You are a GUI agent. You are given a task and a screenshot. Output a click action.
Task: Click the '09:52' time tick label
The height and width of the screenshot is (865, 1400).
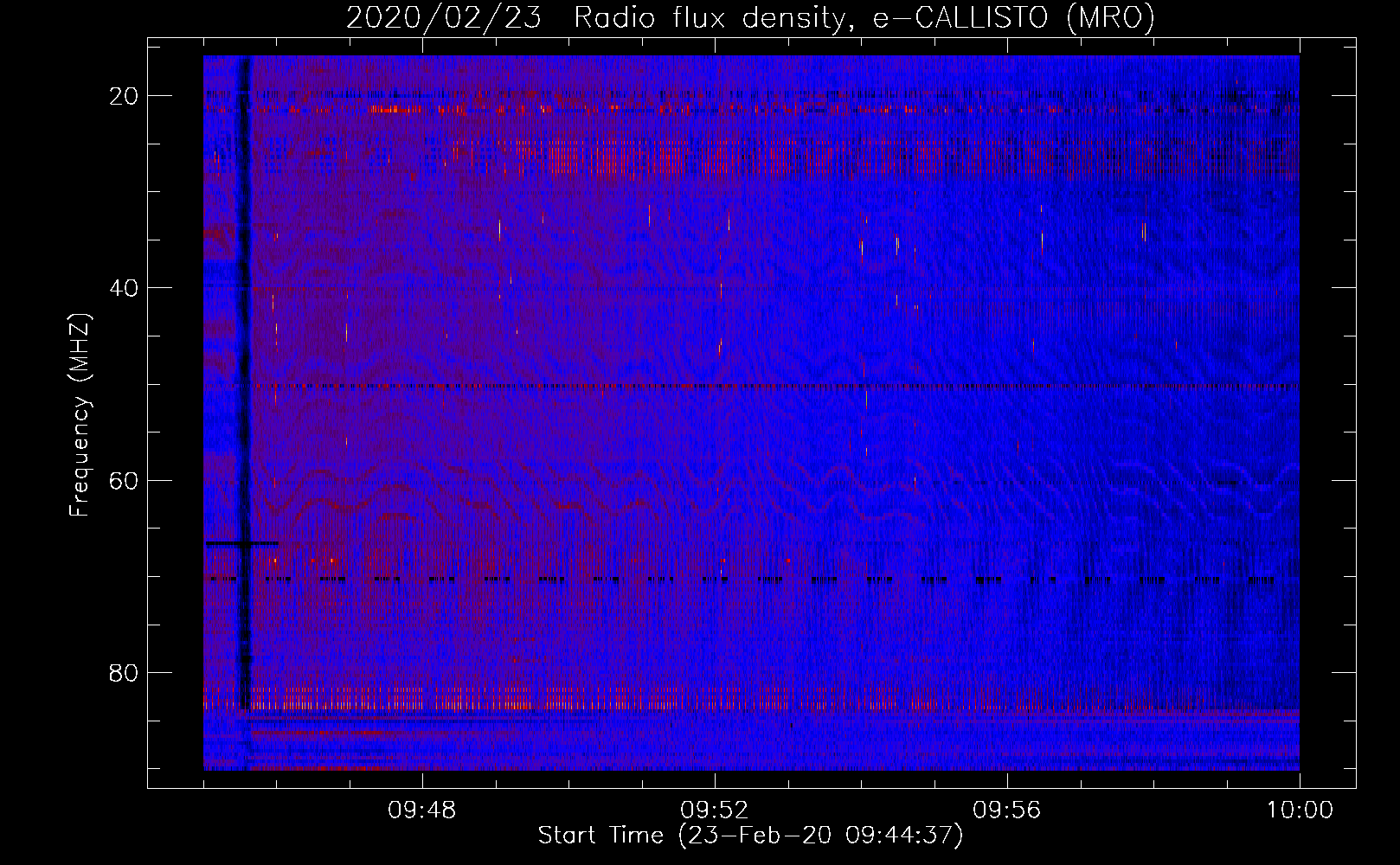[715, 811]
